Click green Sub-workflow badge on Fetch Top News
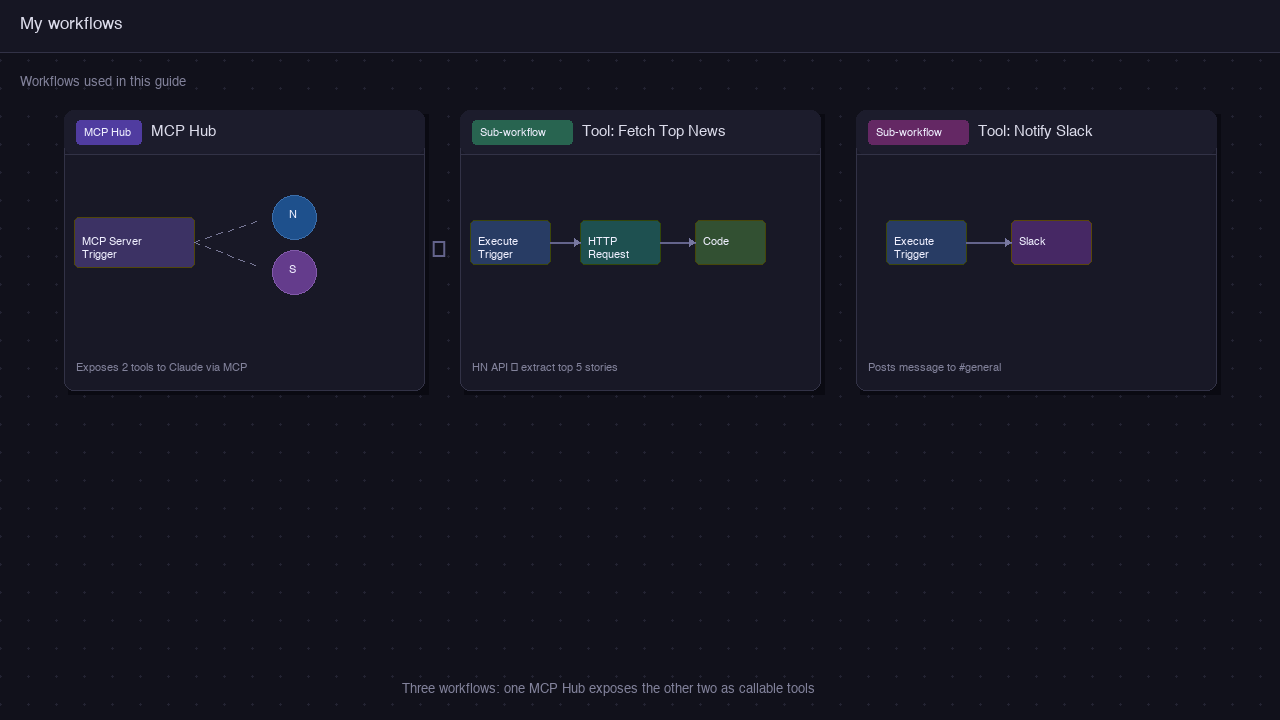 pos(522,132)
